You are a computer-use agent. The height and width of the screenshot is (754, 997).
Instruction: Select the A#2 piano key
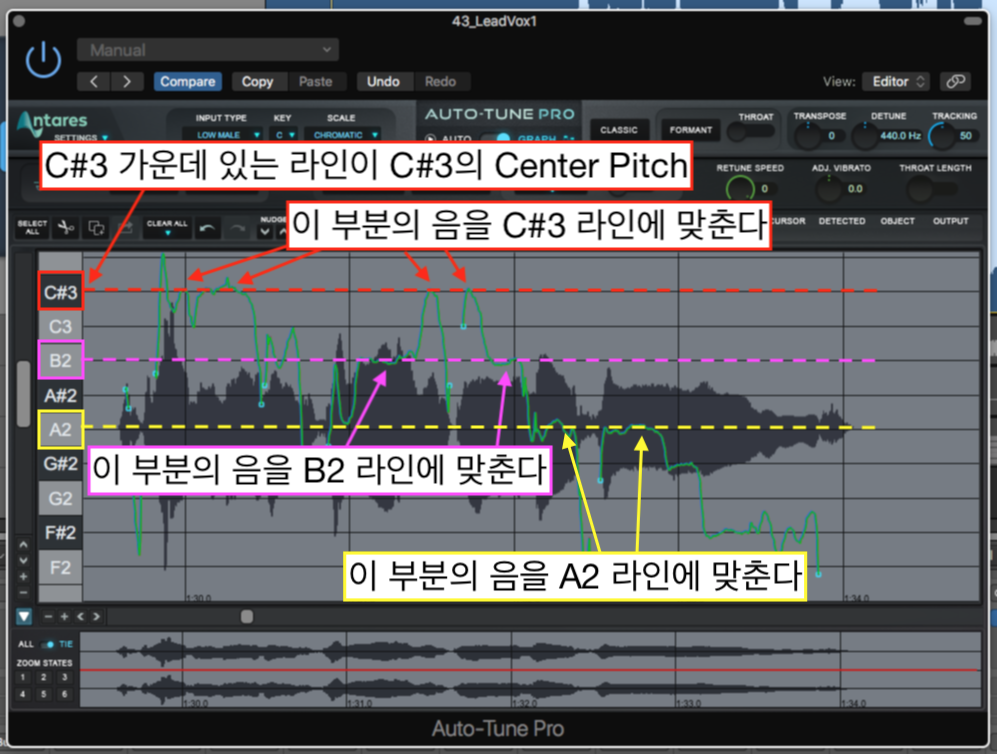(60, 395)
